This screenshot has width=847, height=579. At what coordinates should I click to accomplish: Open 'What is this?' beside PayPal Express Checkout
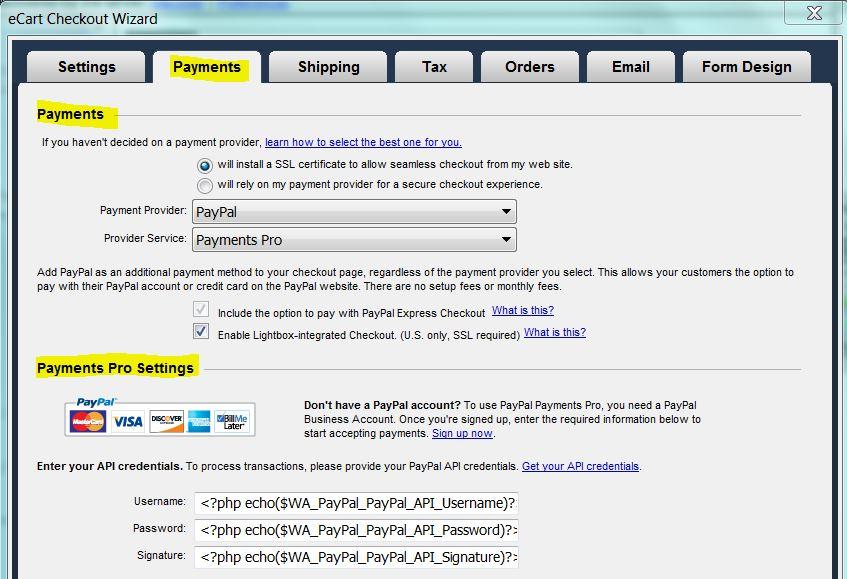pos(523,311)
